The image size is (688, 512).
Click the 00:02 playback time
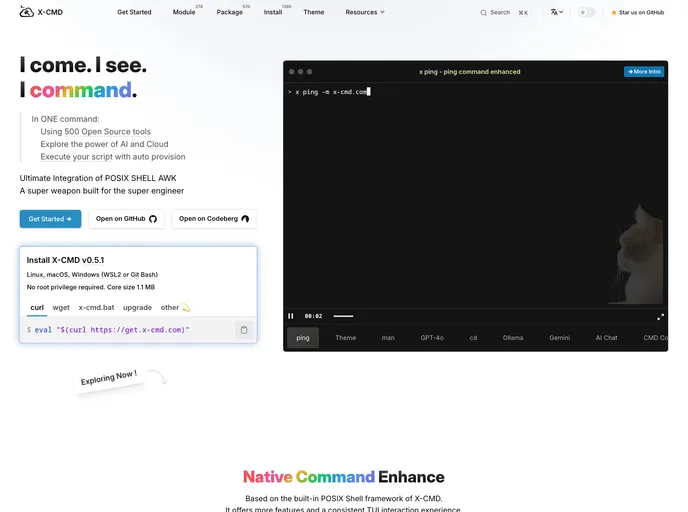click(313, 316)
